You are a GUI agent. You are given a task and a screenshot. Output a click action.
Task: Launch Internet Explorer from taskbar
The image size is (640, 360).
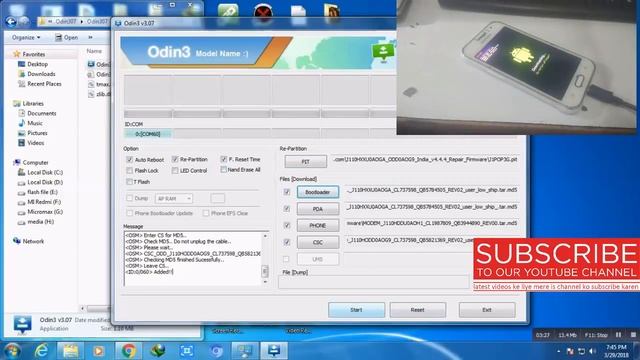(42, 351)
